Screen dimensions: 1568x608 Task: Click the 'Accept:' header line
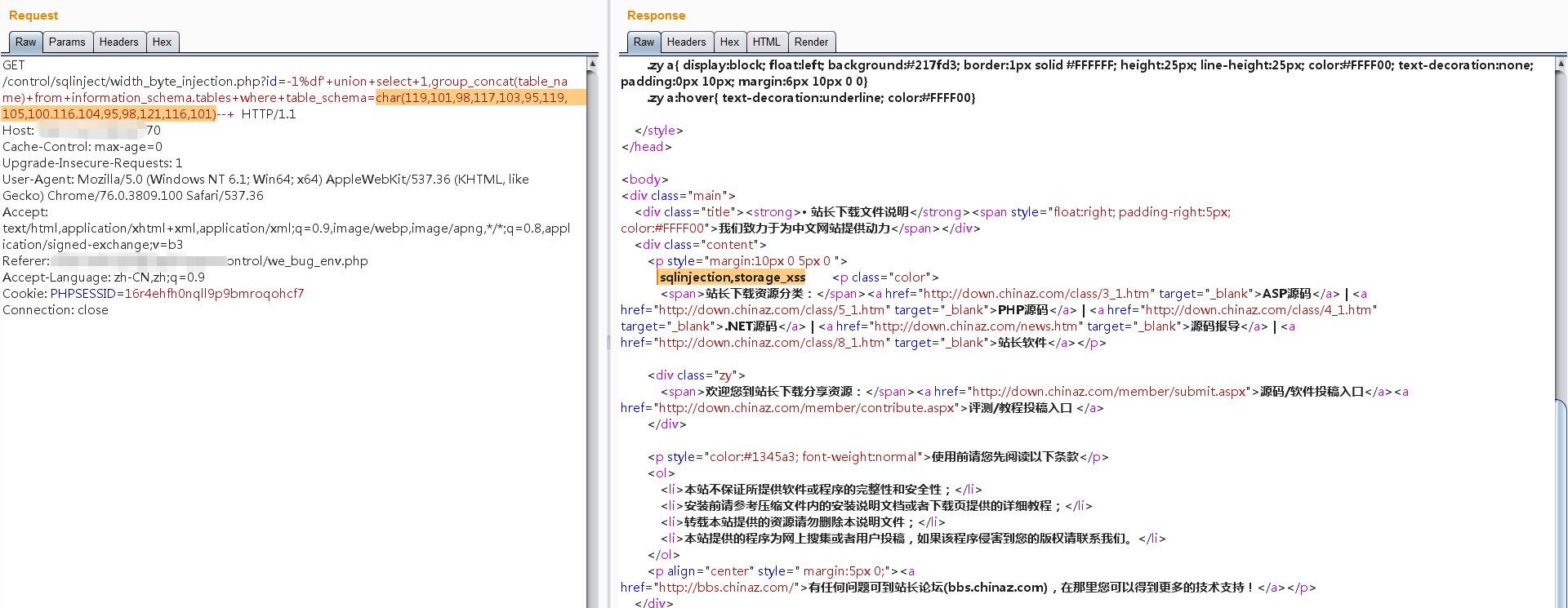tap(25, 212)
